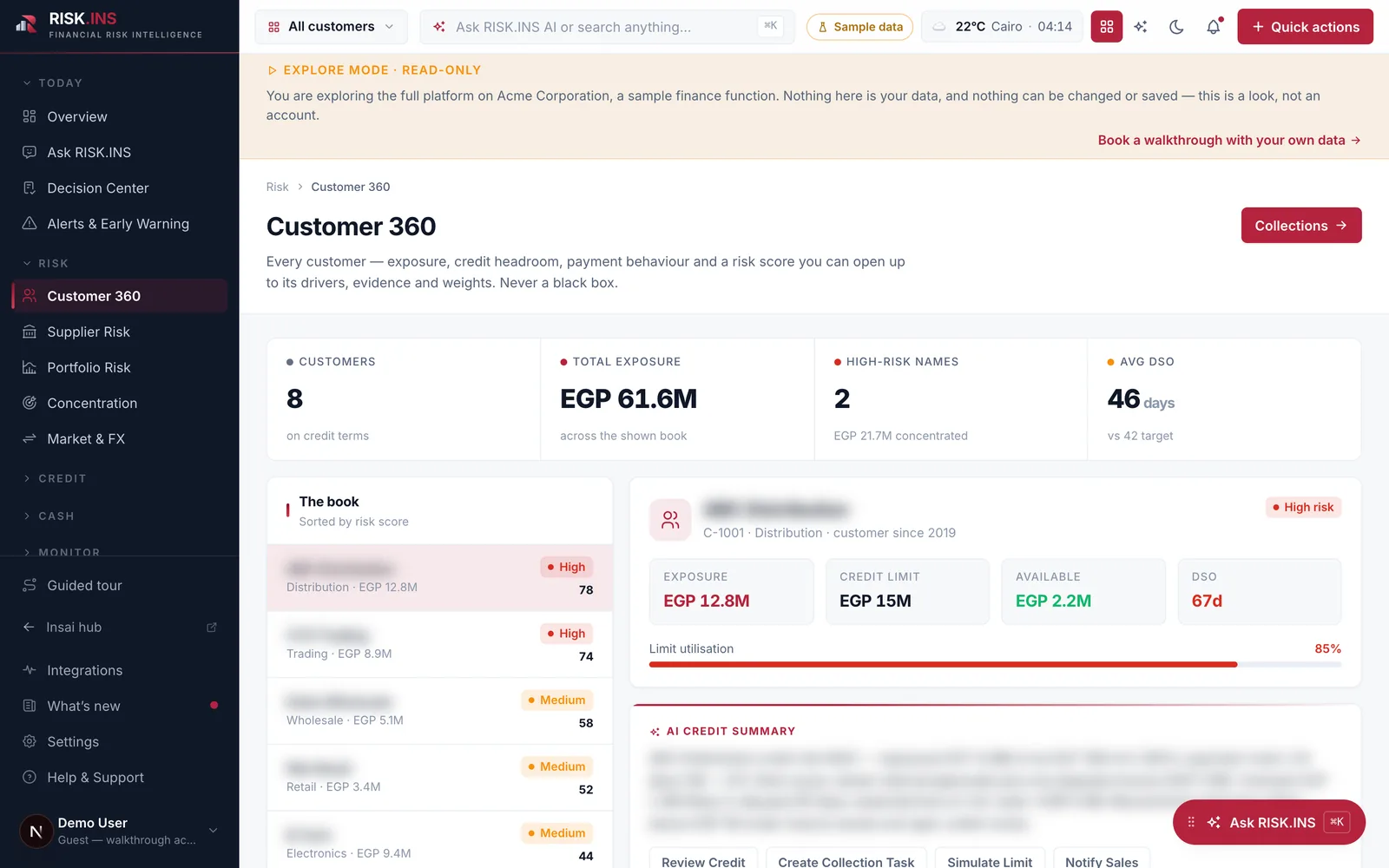Open the All customers dropdown
This screenshot has width=1389, height=868.
(x=331, y=27)
